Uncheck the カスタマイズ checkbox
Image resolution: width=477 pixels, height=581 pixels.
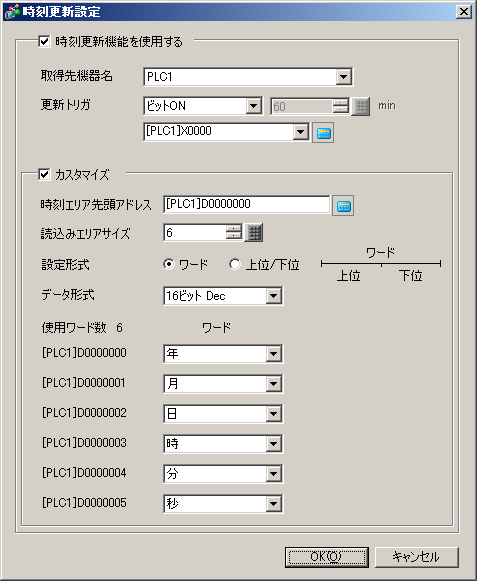click(44, 174)
